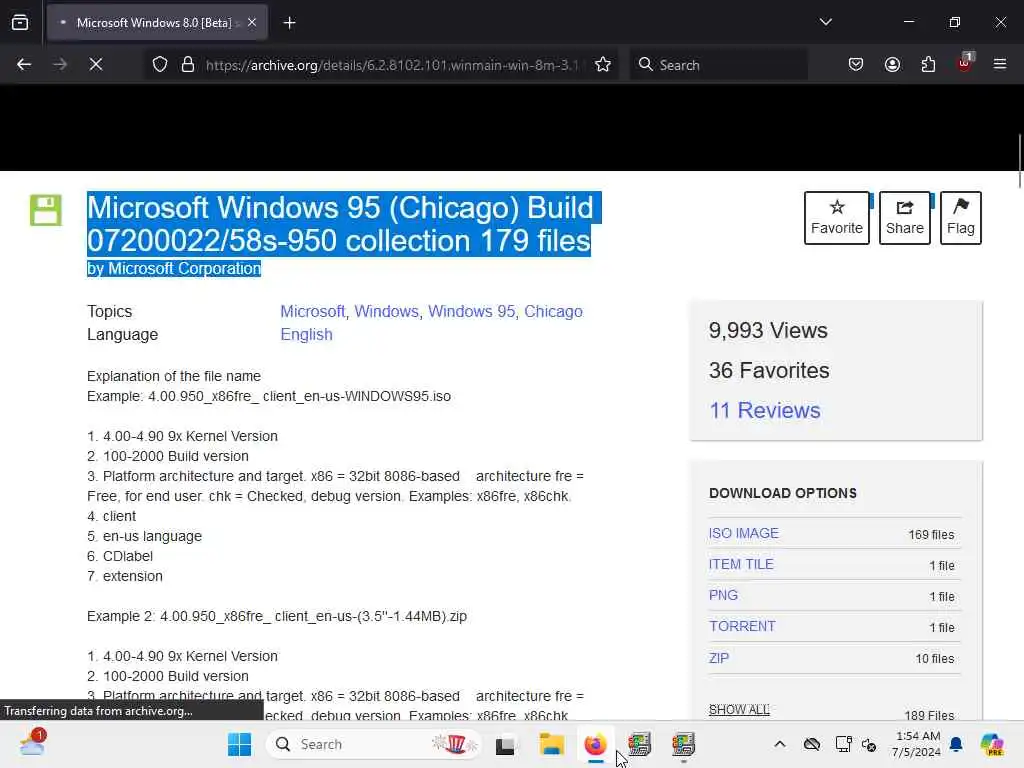Open the Save to Pocket icon
Screen dimensions: 1024x768
[x=856, y=65]
